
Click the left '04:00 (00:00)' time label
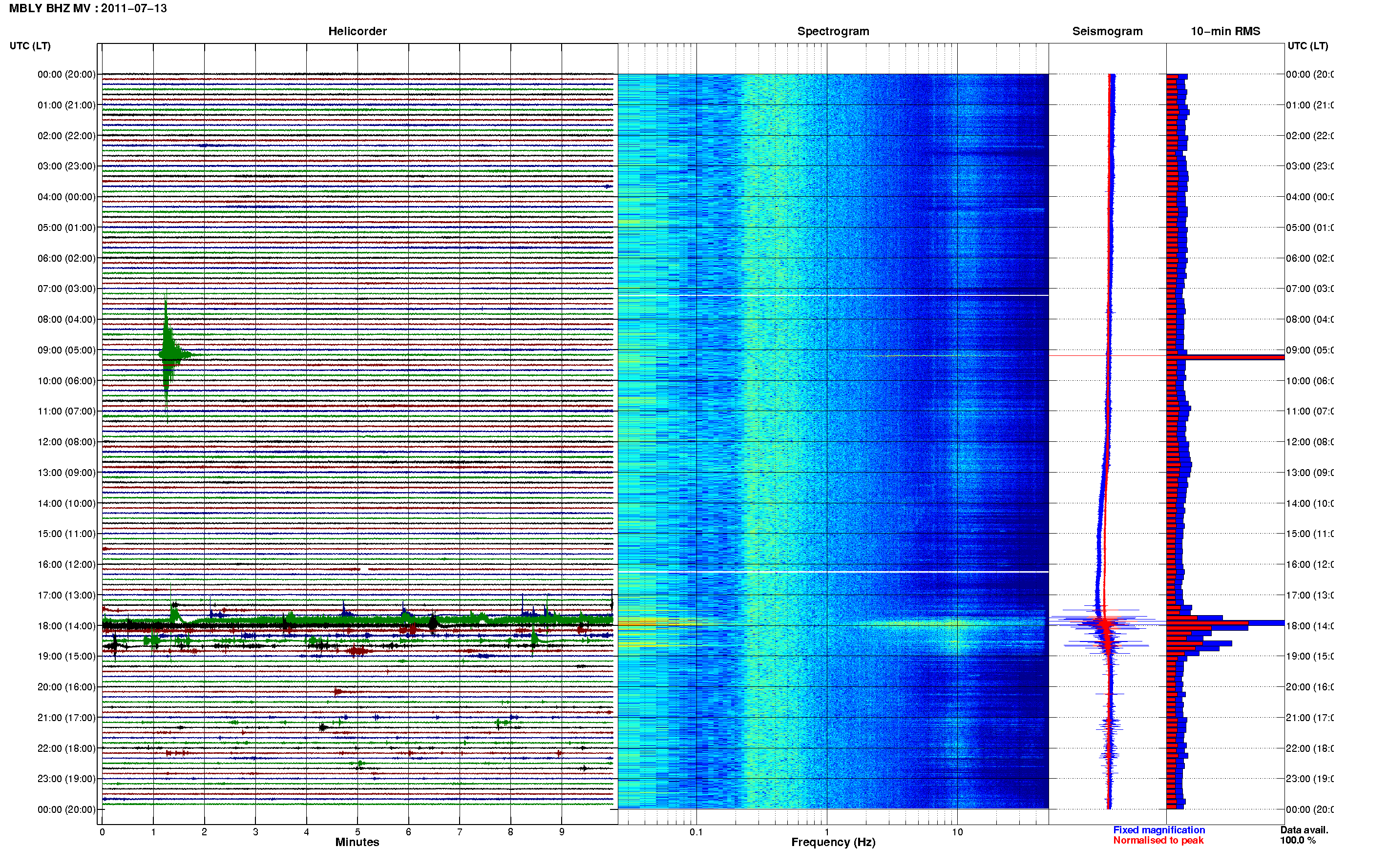[66, 197]
